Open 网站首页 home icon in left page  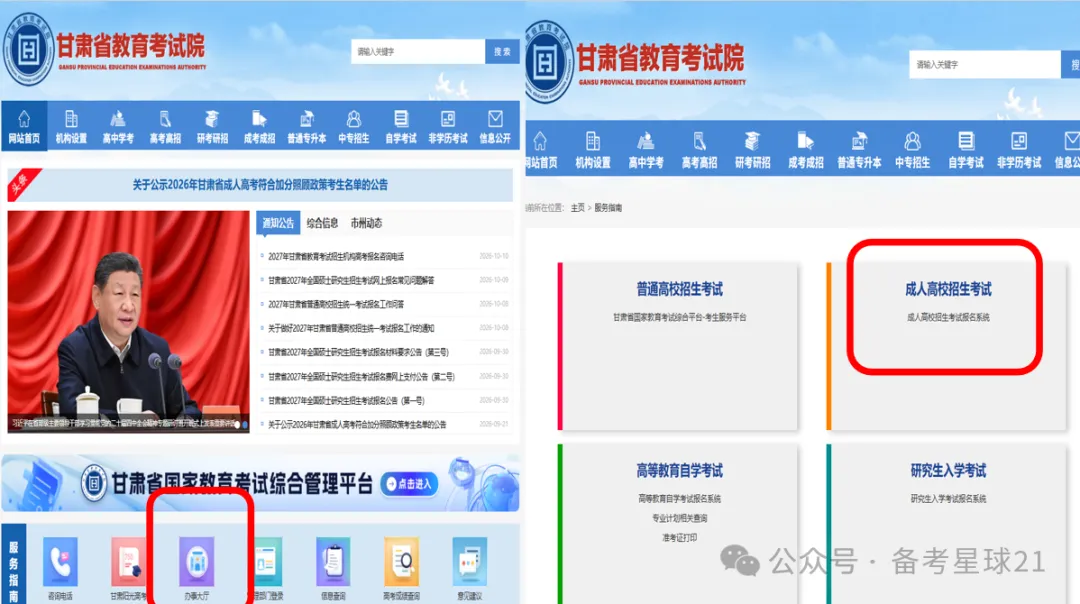(x=24, y=119)
